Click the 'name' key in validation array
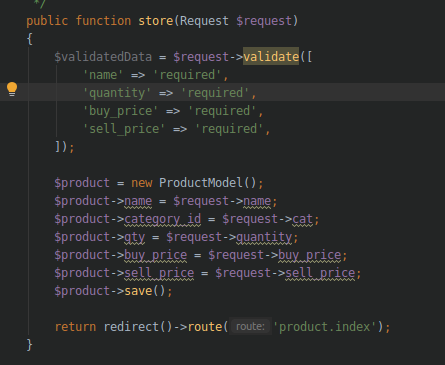The width and height of the screenshot is (445, 365). point(103,75)
